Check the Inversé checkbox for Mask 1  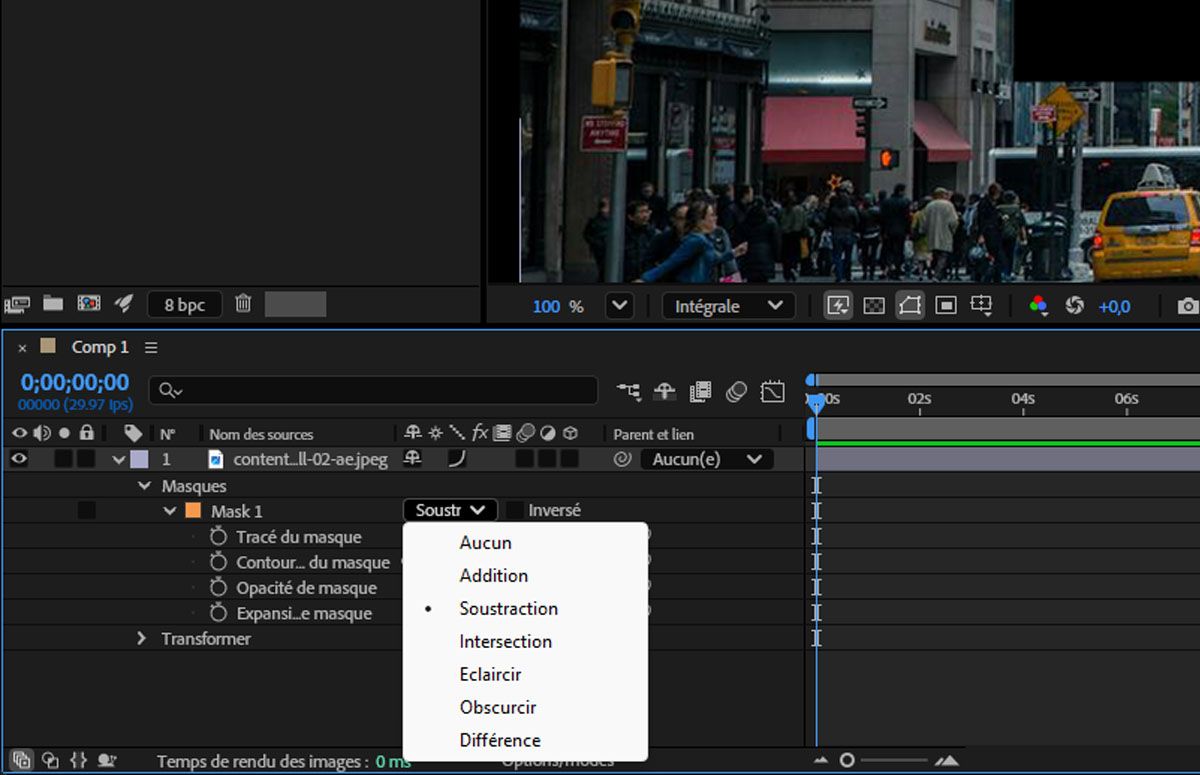click(x=514, y=510)
